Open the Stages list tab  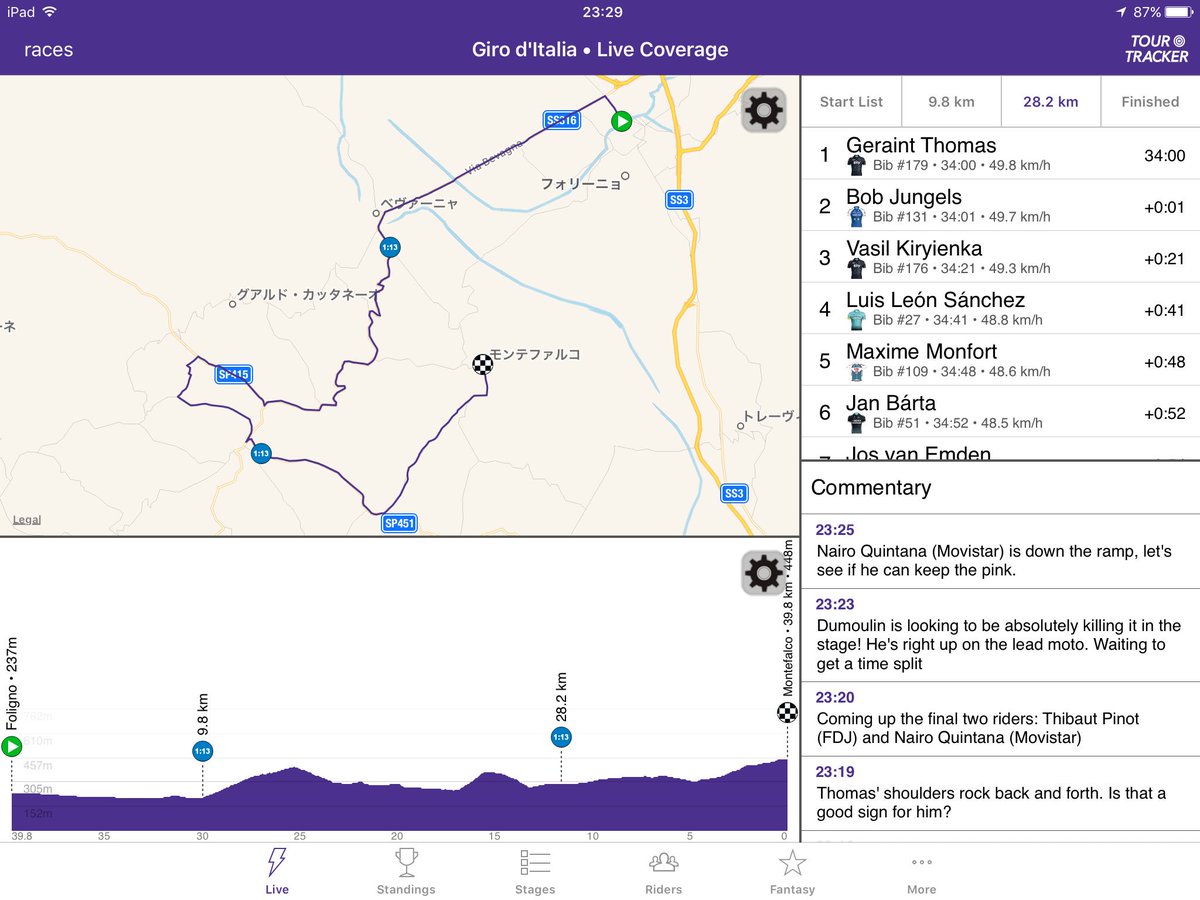(535, 871)
